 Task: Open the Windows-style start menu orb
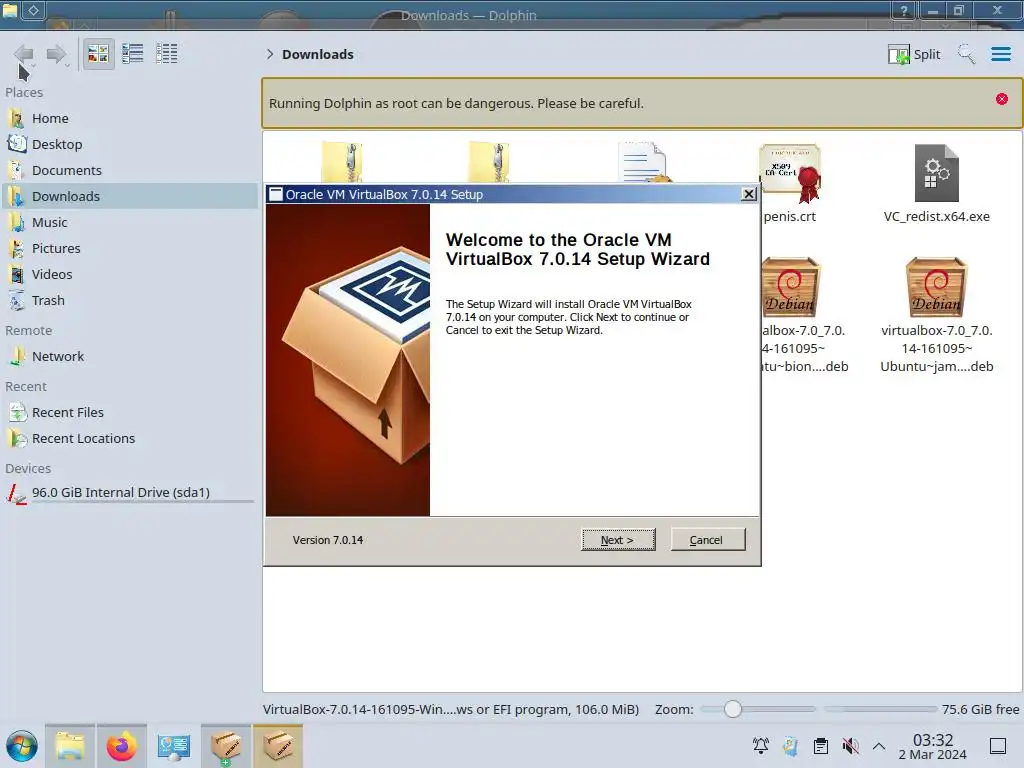22,746
